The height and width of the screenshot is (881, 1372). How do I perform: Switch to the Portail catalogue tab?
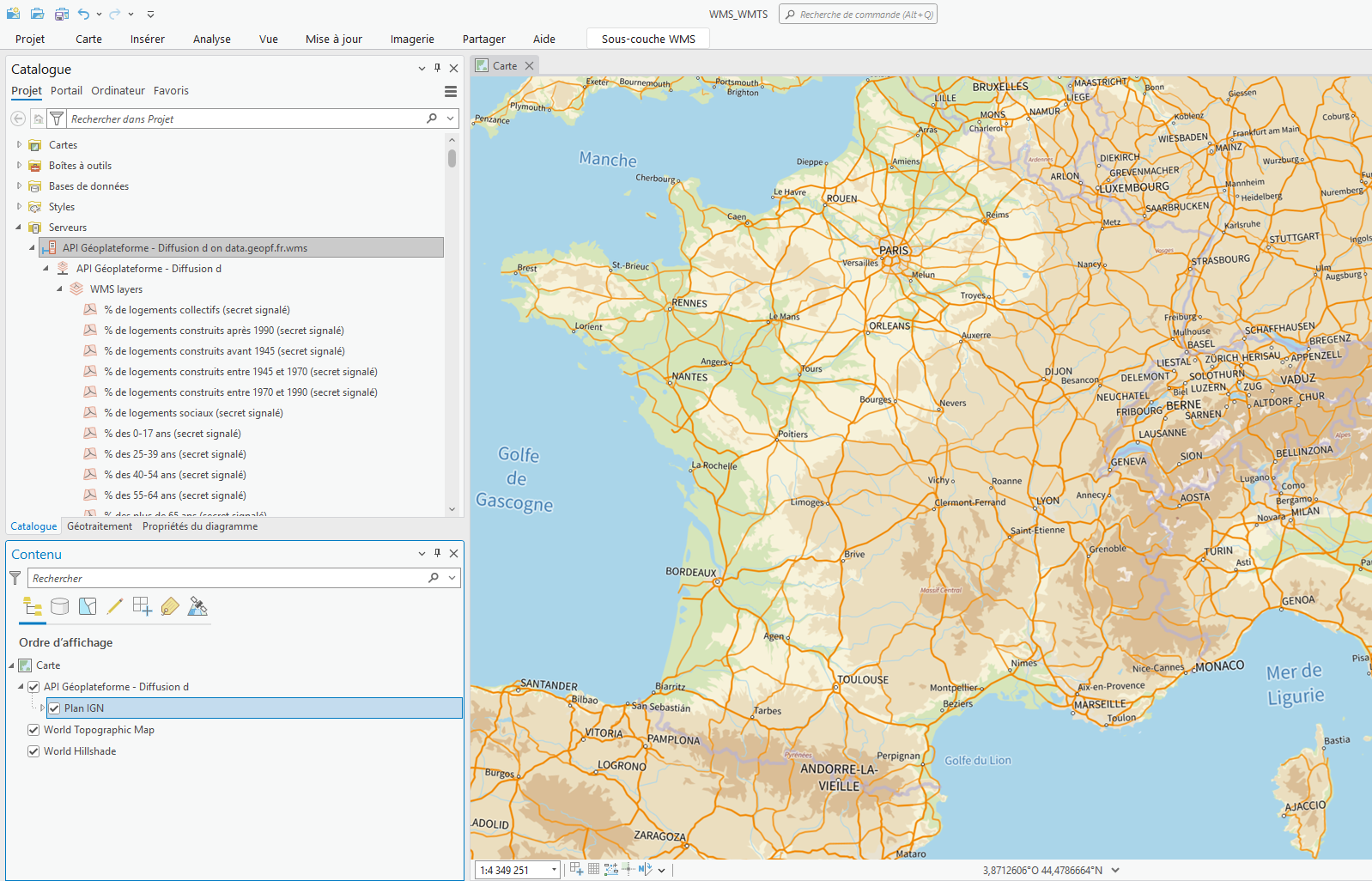66,90
